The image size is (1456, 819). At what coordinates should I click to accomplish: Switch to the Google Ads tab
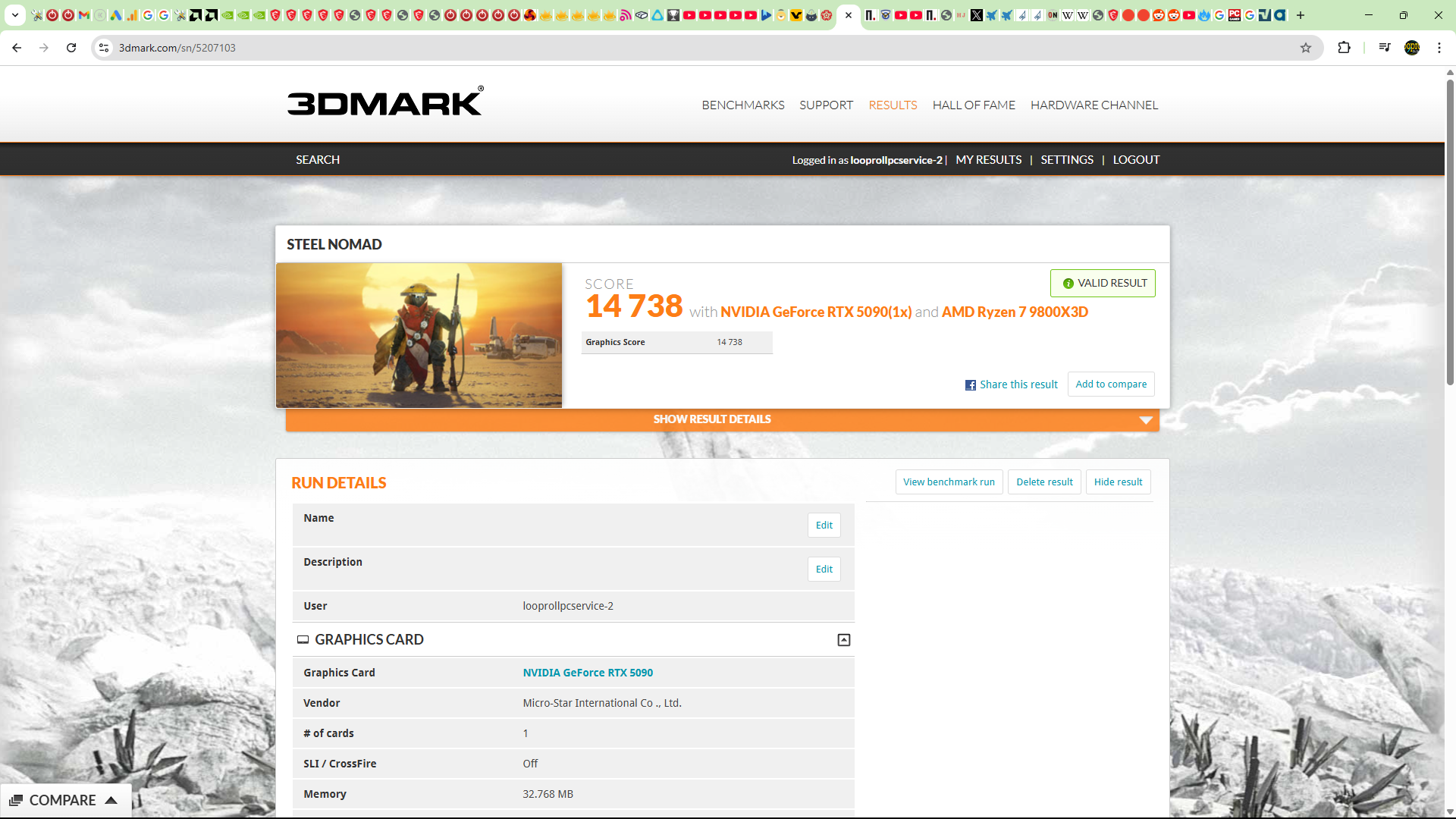(115, 15)
